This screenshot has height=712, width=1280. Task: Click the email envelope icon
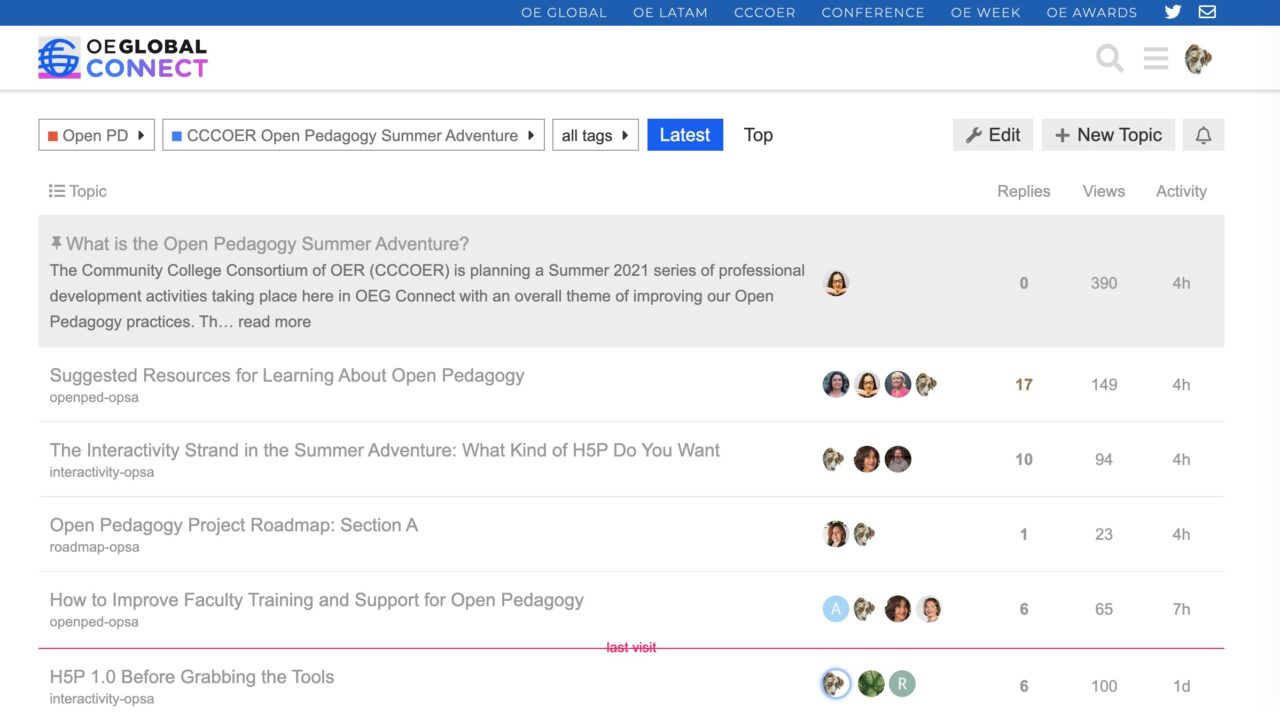click(x=1207, y=12)
